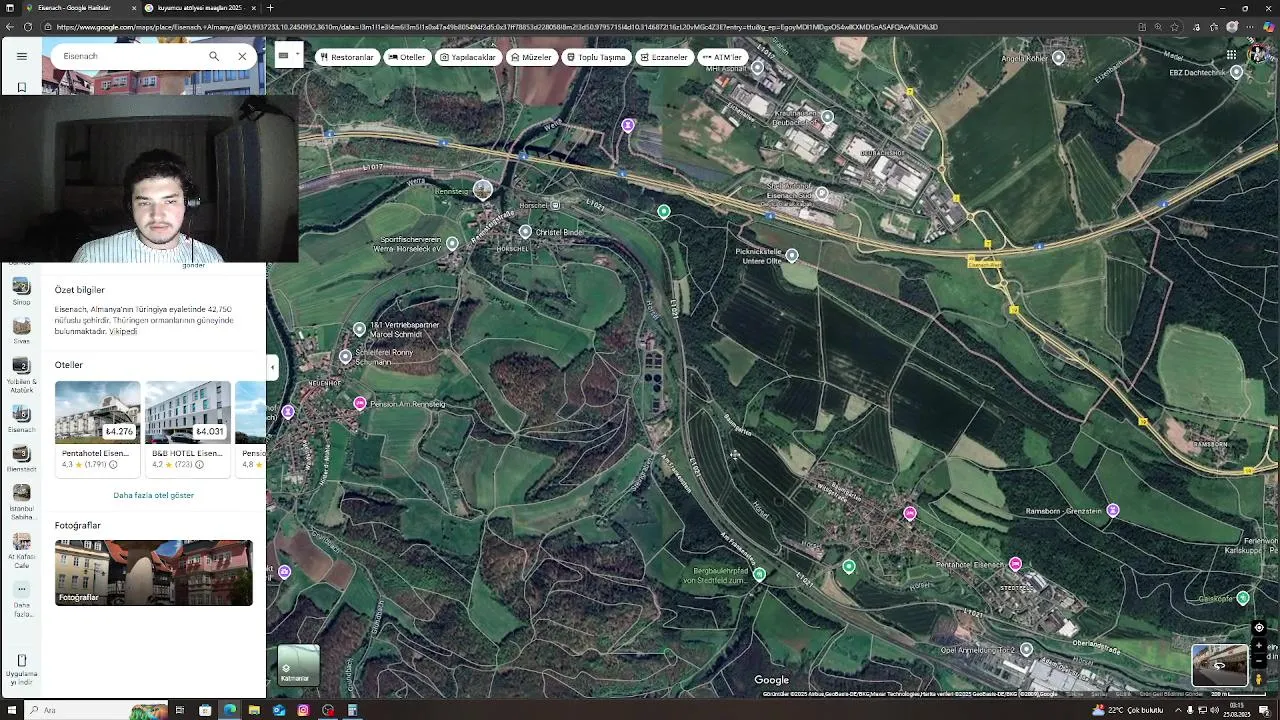Open the Katmanlar layers switcher
1280x720 pixels.
coord(298,665)
